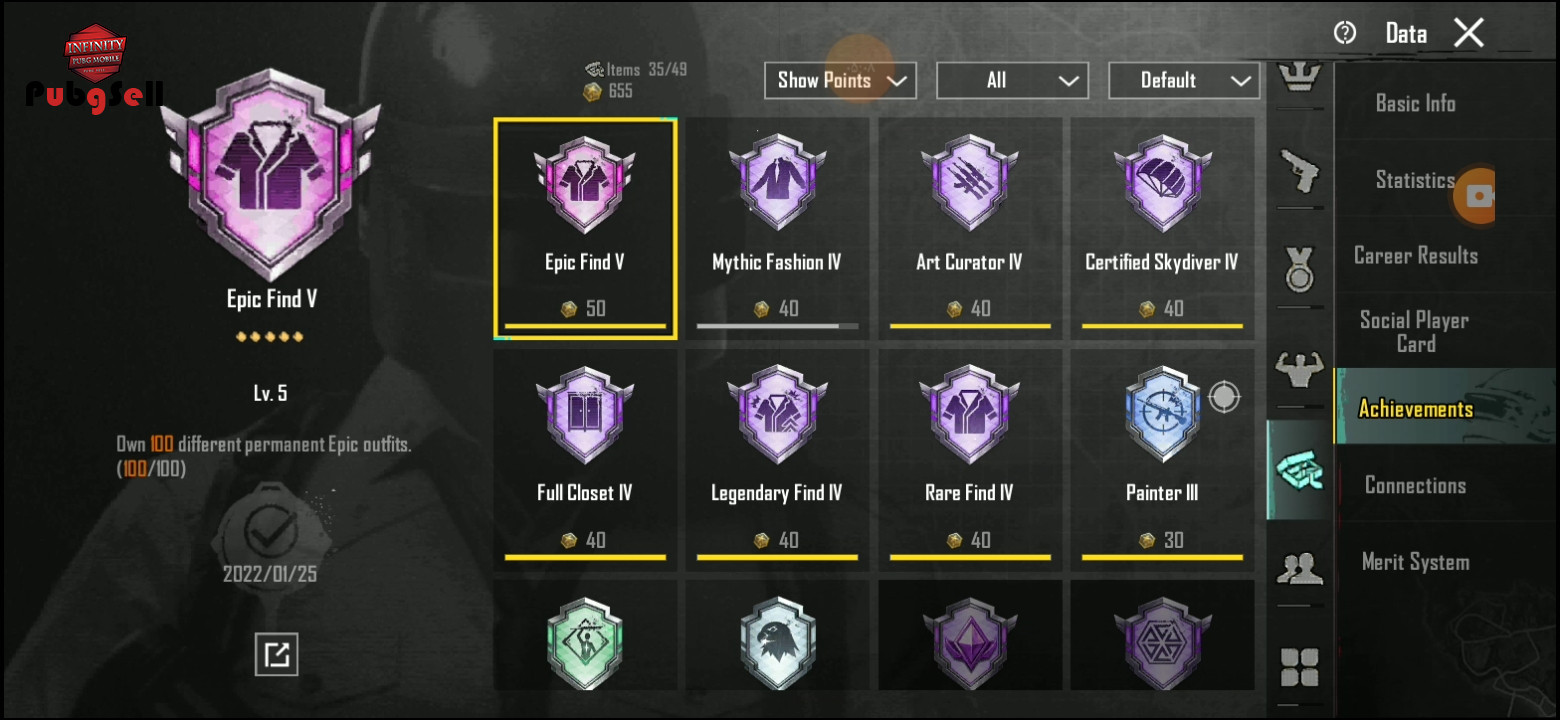This screenshot has height=720, width=1560.
Task: Open the Career Results tab
Action: 1415,256
